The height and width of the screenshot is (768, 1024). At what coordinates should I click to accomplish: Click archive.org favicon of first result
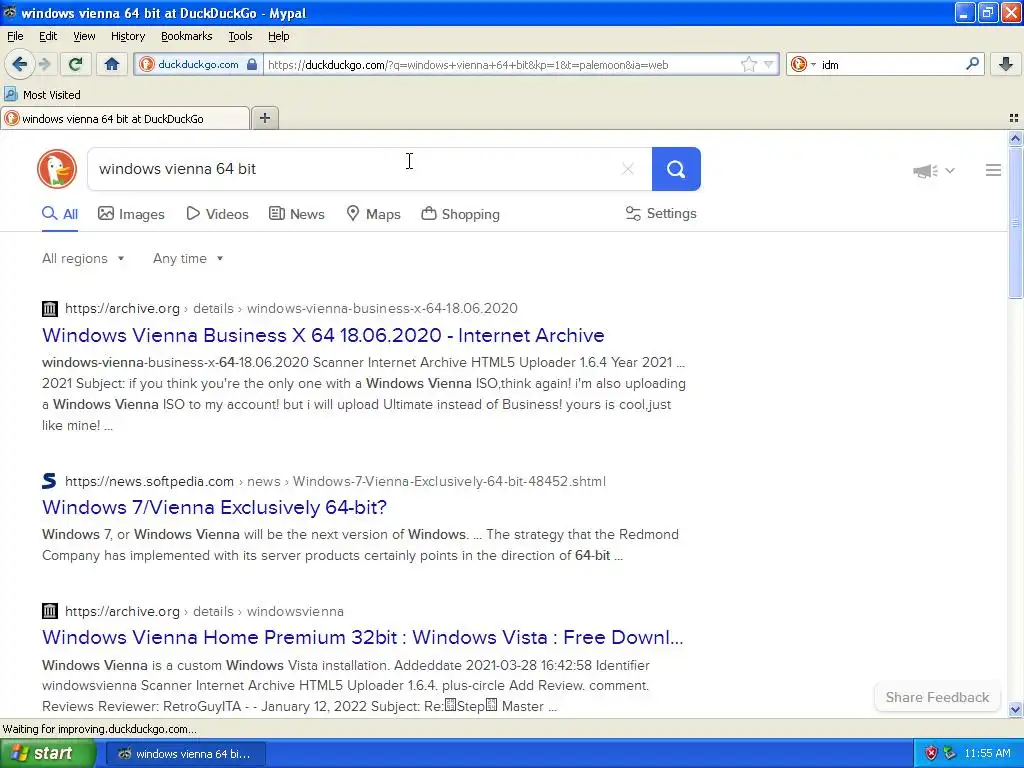coord(50,308)
